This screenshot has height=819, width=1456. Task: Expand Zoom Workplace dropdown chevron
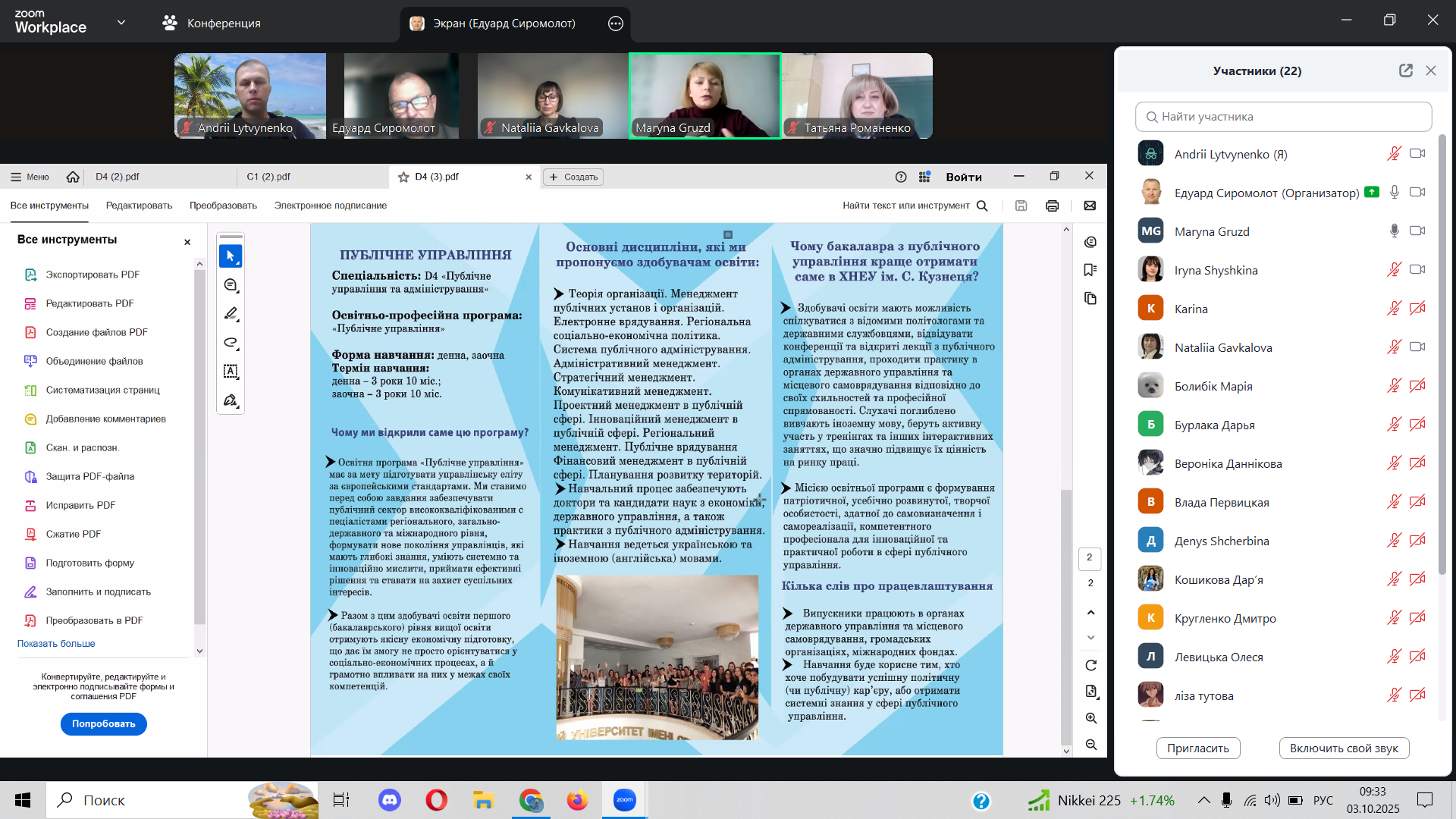pos(121,23)
